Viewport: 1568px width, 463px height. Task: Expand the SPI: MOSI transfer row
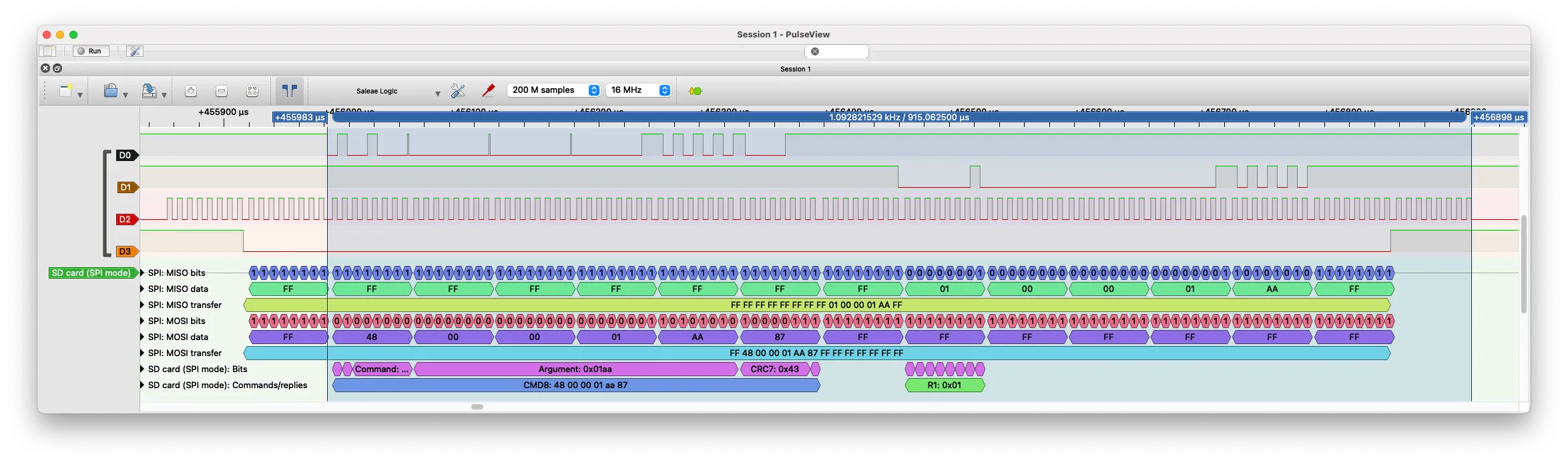[x=142, y=353]
